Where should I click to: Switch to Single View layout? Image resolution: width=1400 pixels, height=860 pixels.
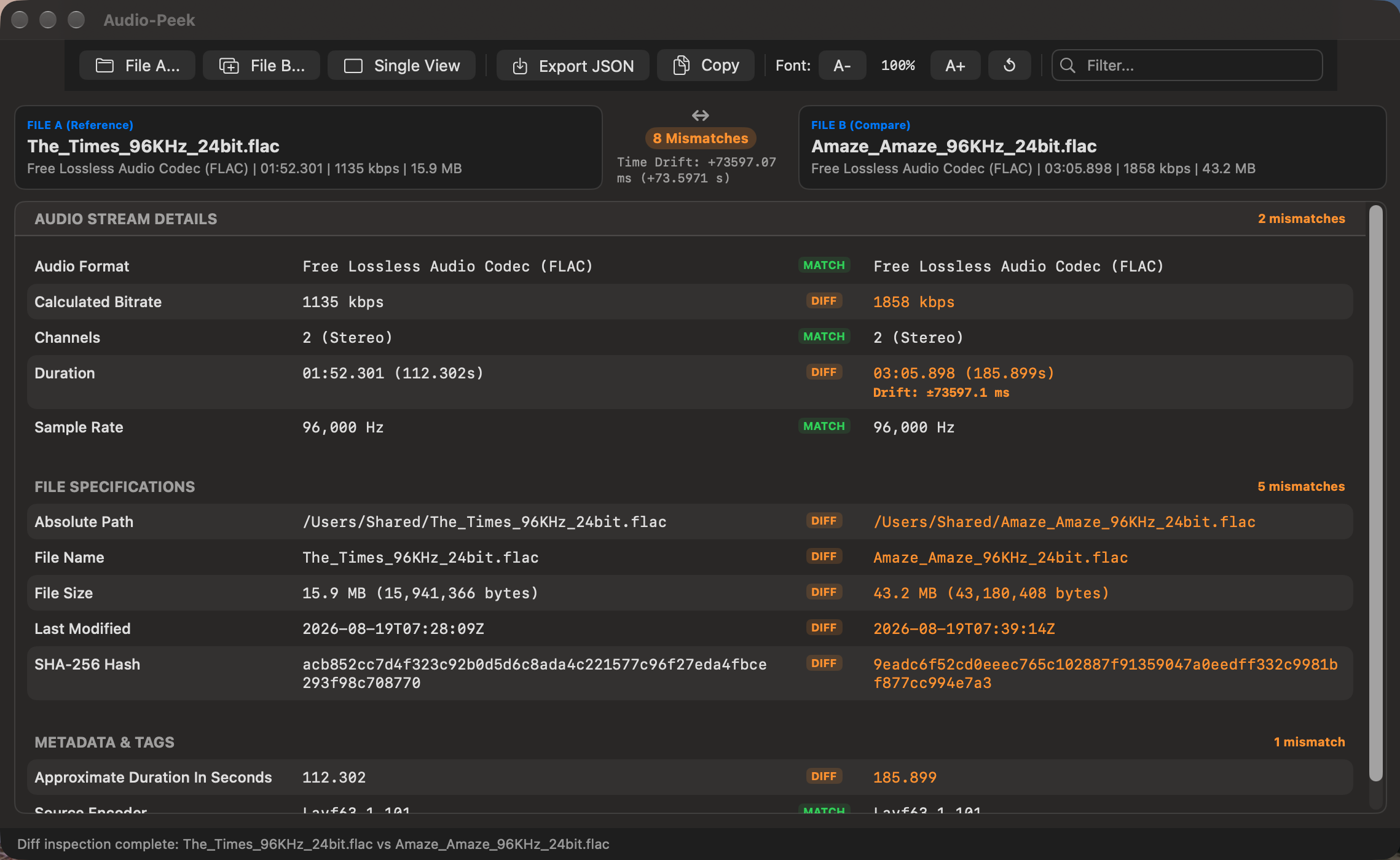click(401, 65)
